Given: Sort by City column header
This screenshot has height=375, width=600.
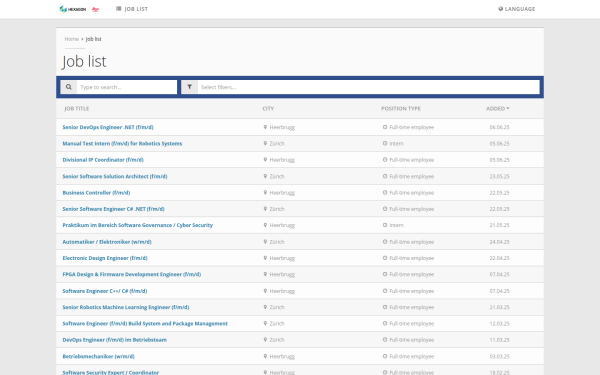Looking at the screenshot, I should click(268, 109).
